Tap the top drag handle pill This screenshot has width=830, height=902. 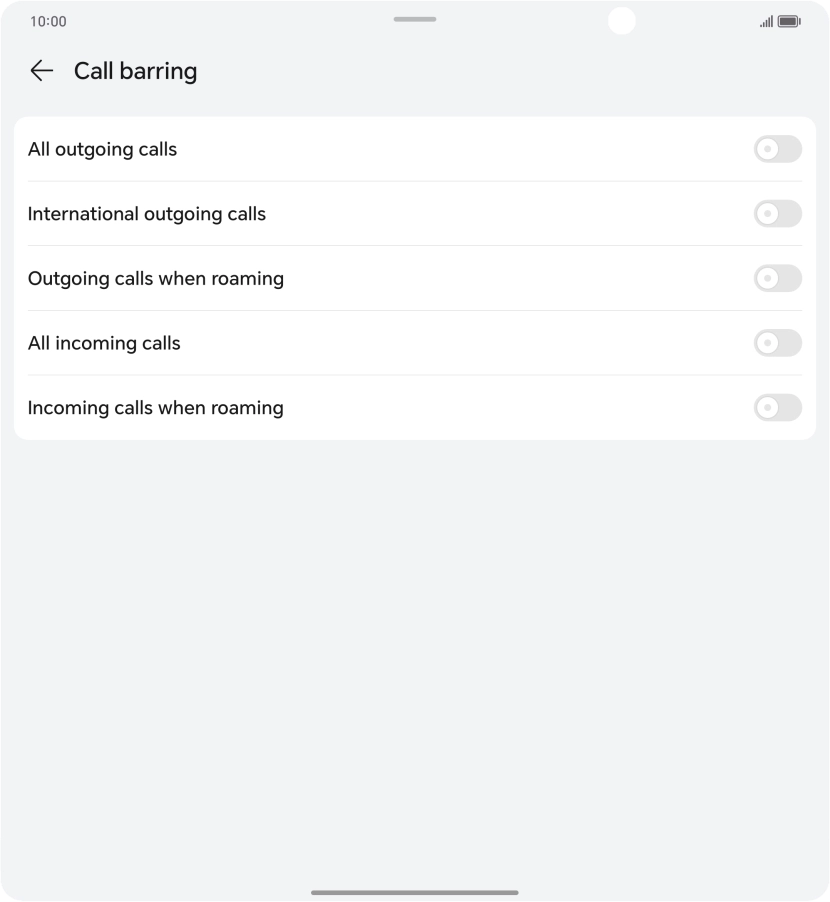(x=415, y=19)
